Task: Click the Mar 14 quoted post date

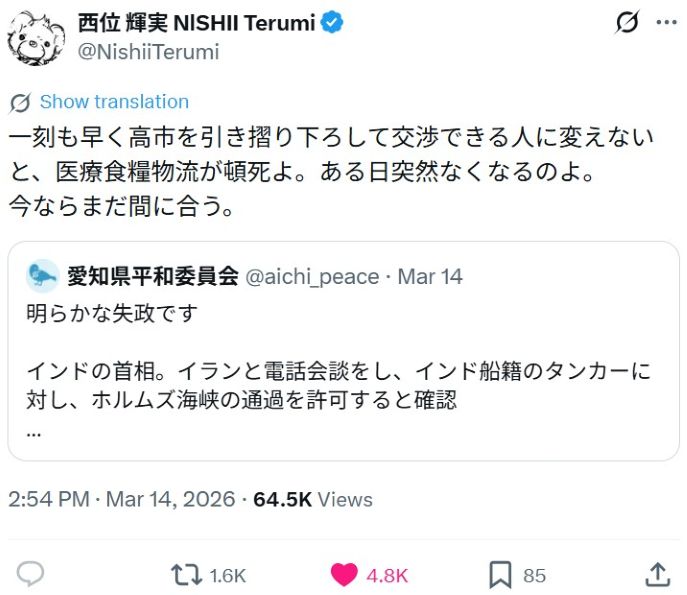Action: (x=430, y=276)
